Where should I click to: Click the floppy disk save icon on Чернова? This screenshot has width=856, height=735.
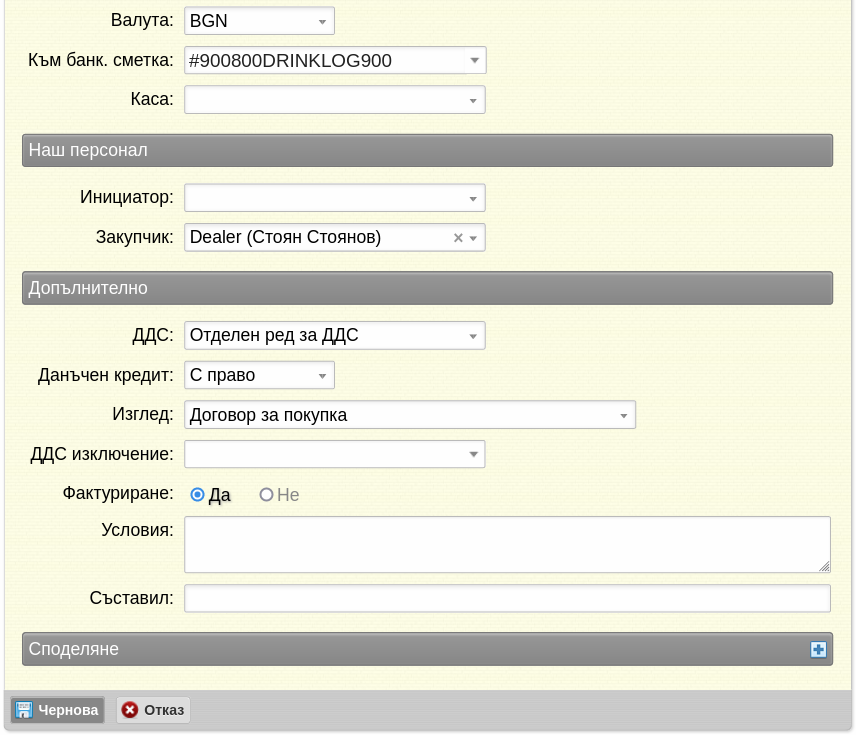(x=23, y=710)
